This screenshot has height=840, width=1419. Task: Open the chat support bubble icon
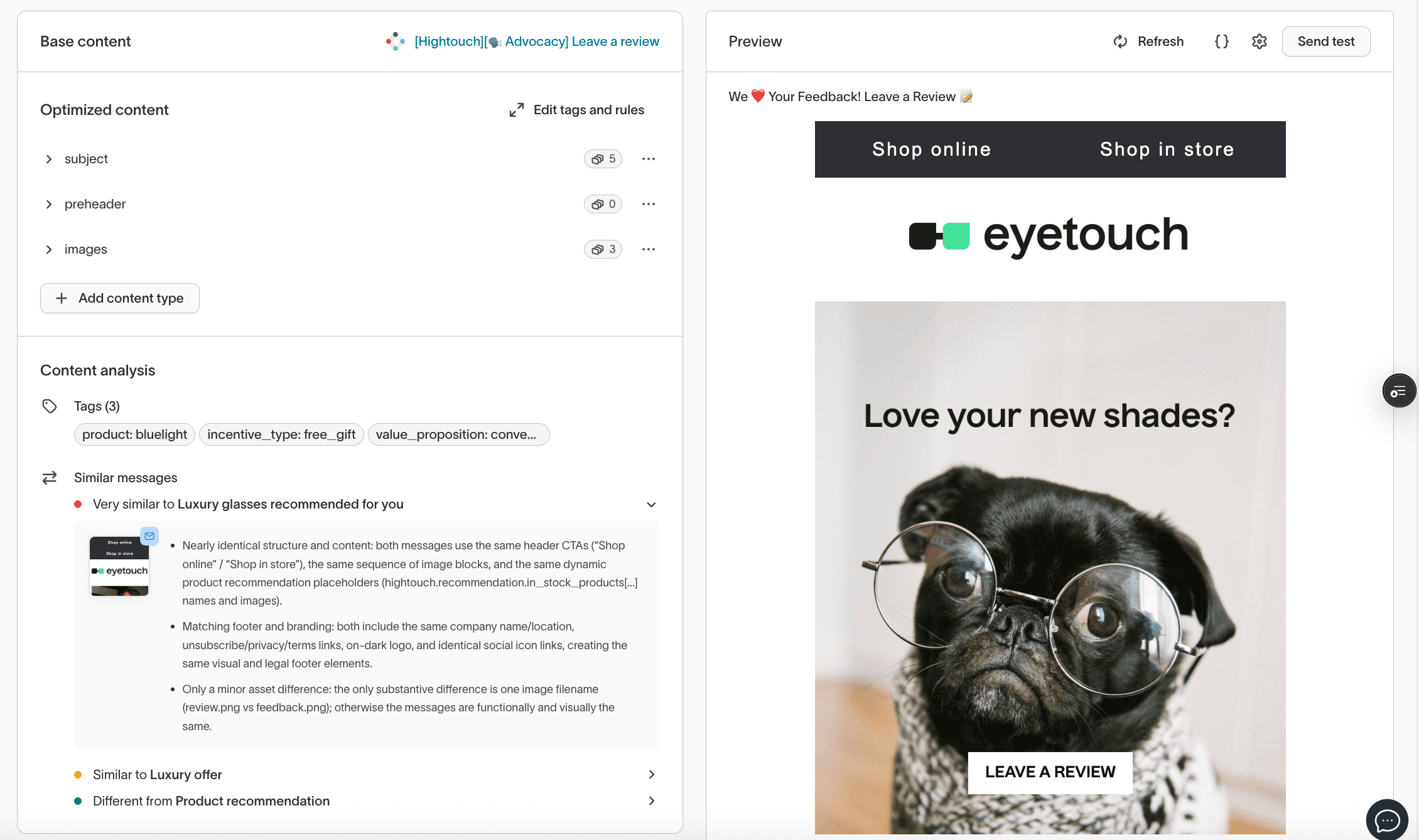click(x=1387, y=819)
